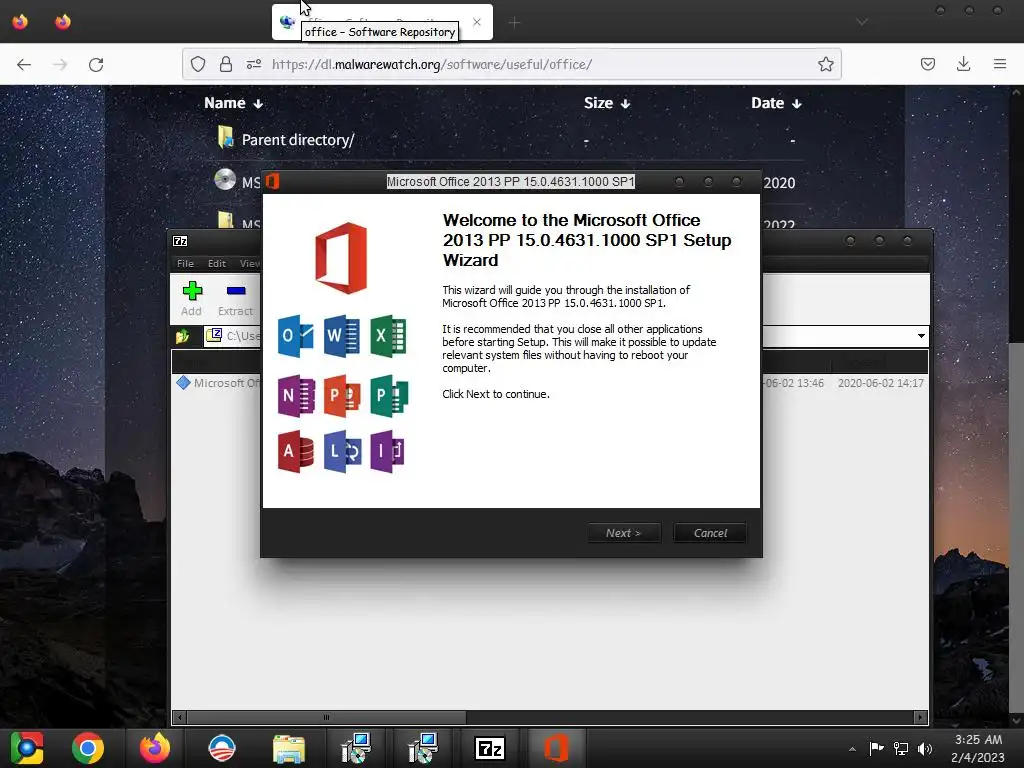Click the volume speaker tray icon
Viewport: 1024px width, 768px height.
[925, 748]
